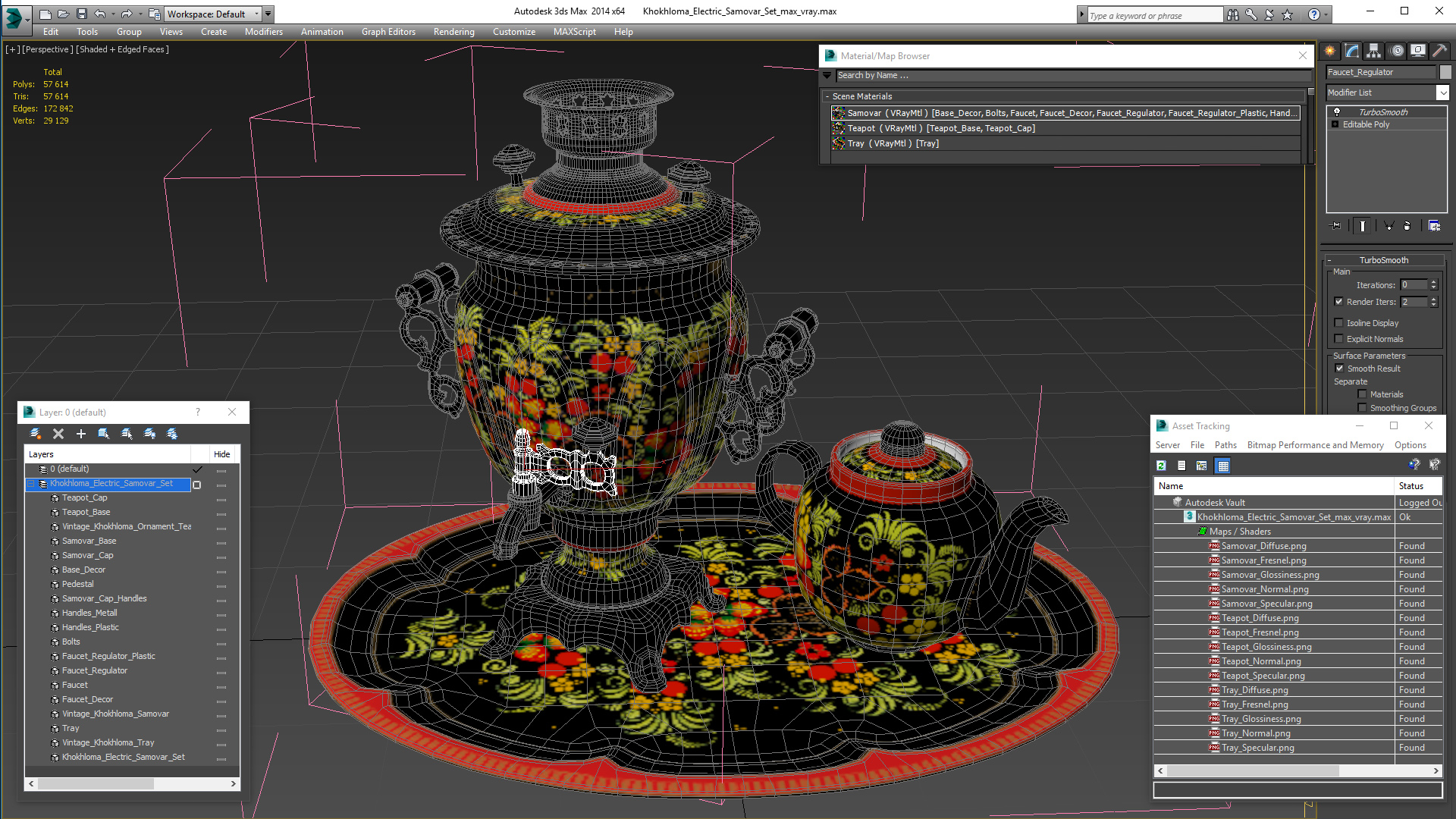Click Delete Layer X icon
The width and height of the screenshot is (1456, 819).
[x=58, y=434]
